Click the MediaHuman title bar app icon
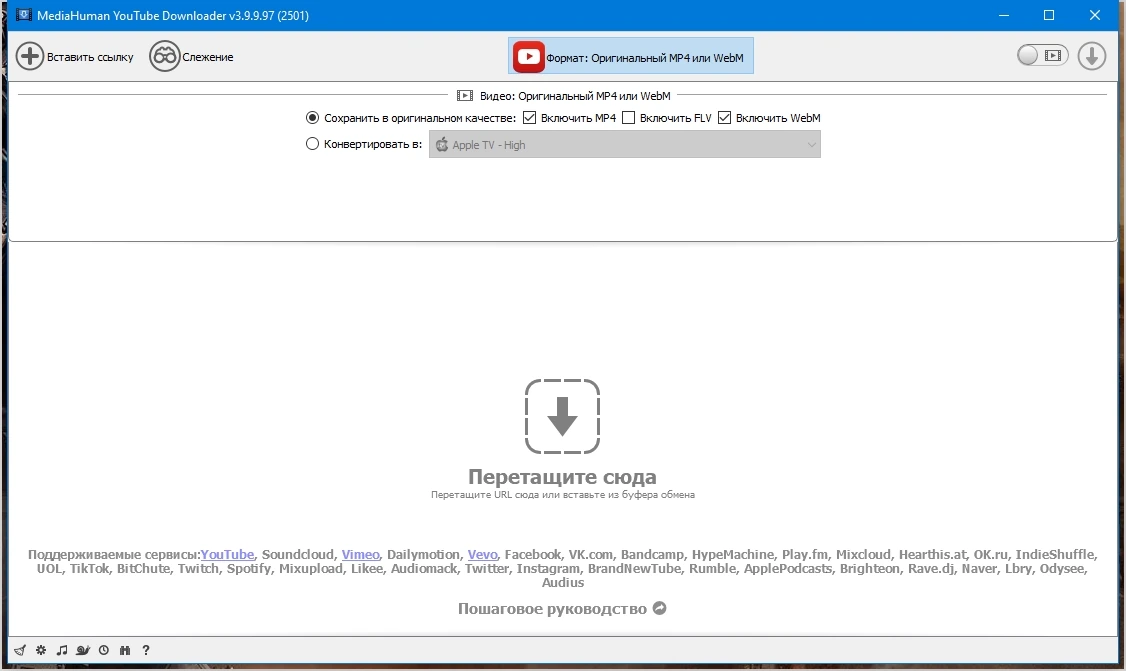 click(23, 14)
